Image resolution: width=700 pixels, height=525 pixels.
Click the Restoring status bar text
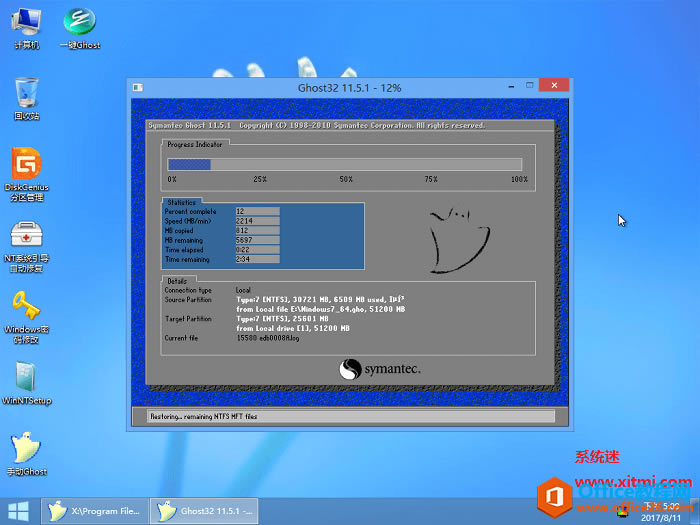(204, 417)
